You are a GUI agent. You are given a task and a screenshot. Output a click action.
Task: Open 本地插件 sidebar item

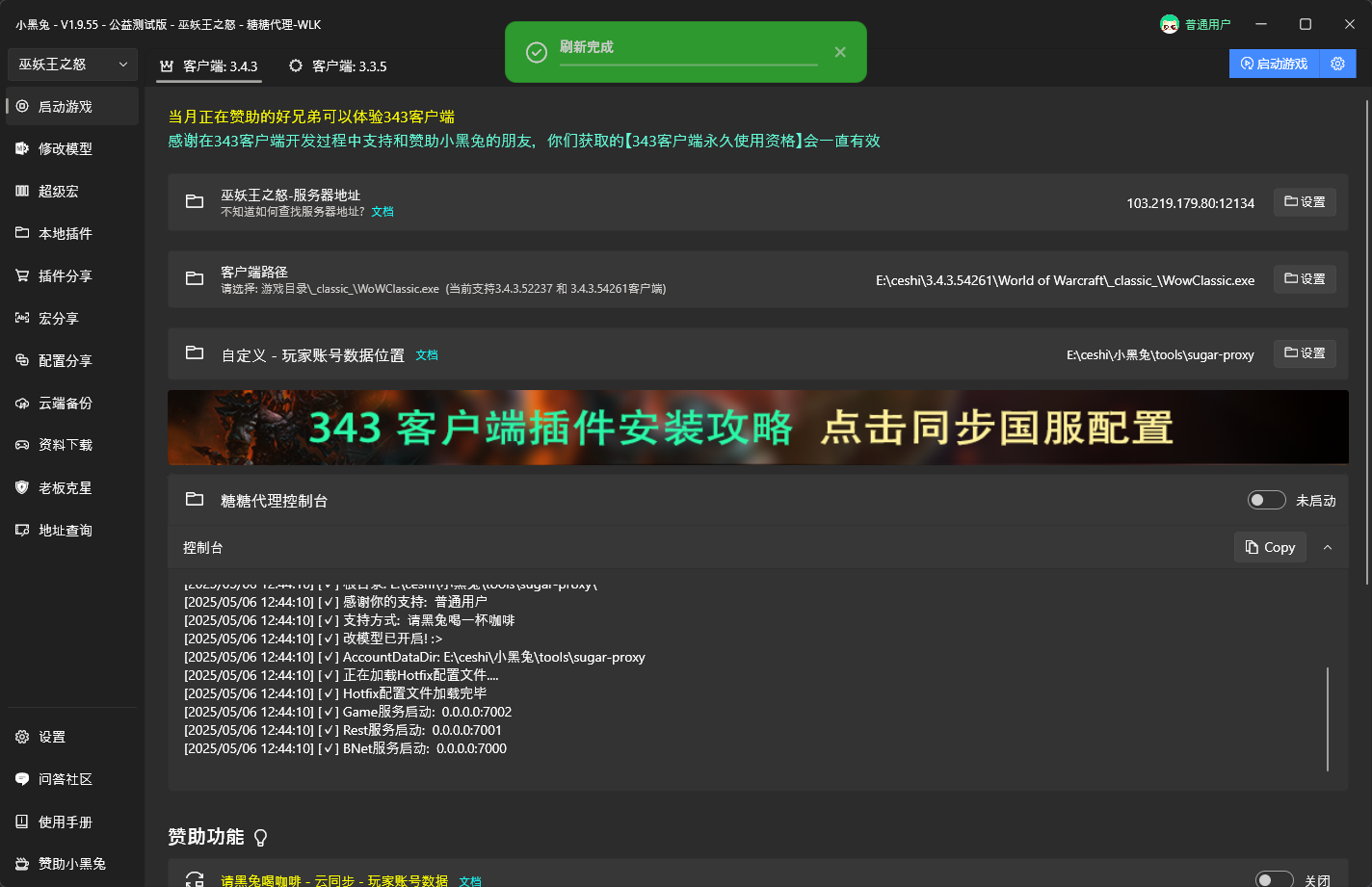pos(73,234)
